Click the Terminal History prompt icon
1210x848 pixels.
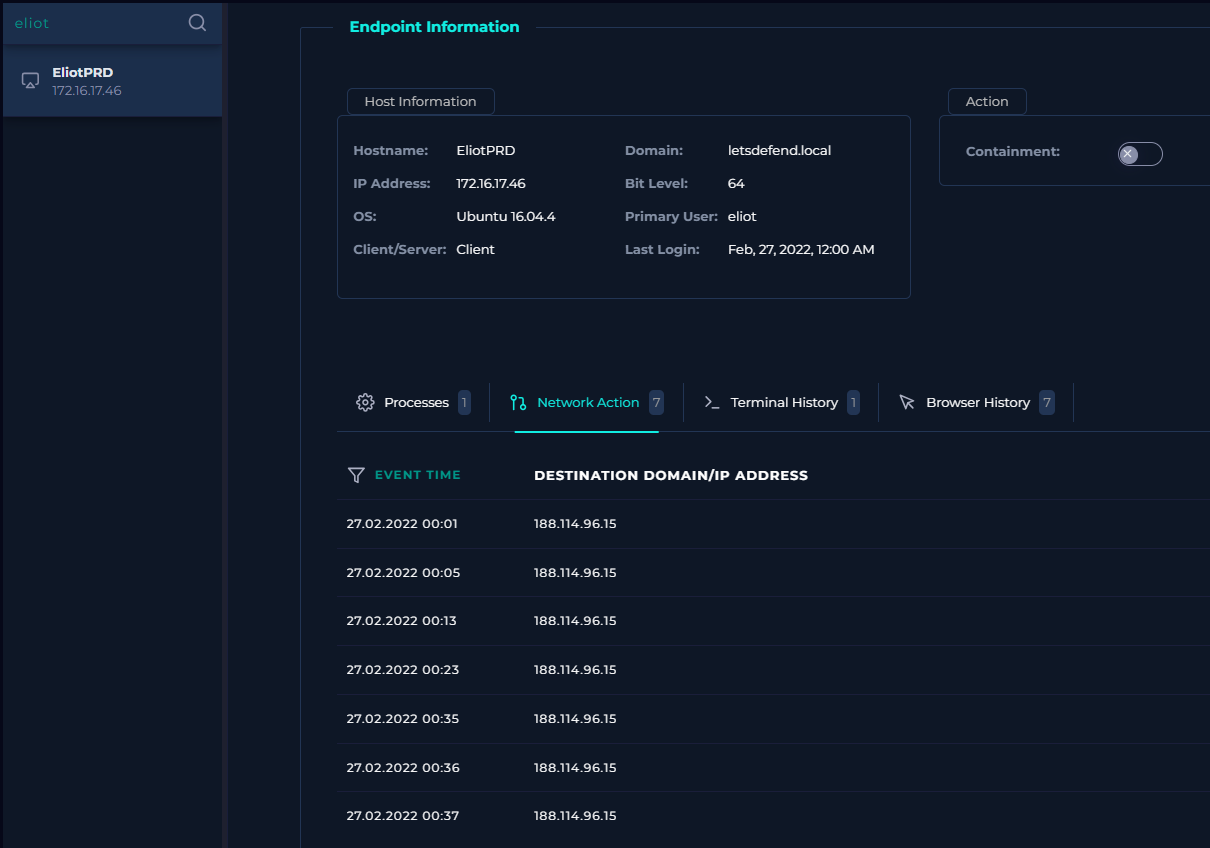coord(712,402)
